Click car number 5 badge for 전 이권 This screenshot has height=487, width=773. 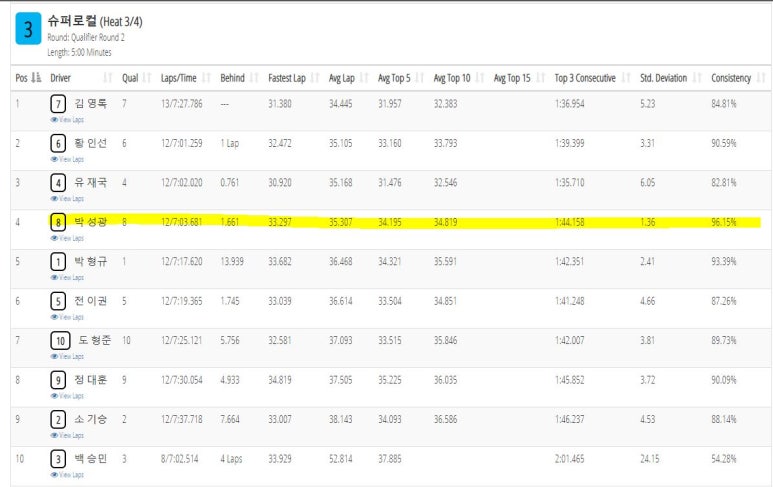point(58,301)
